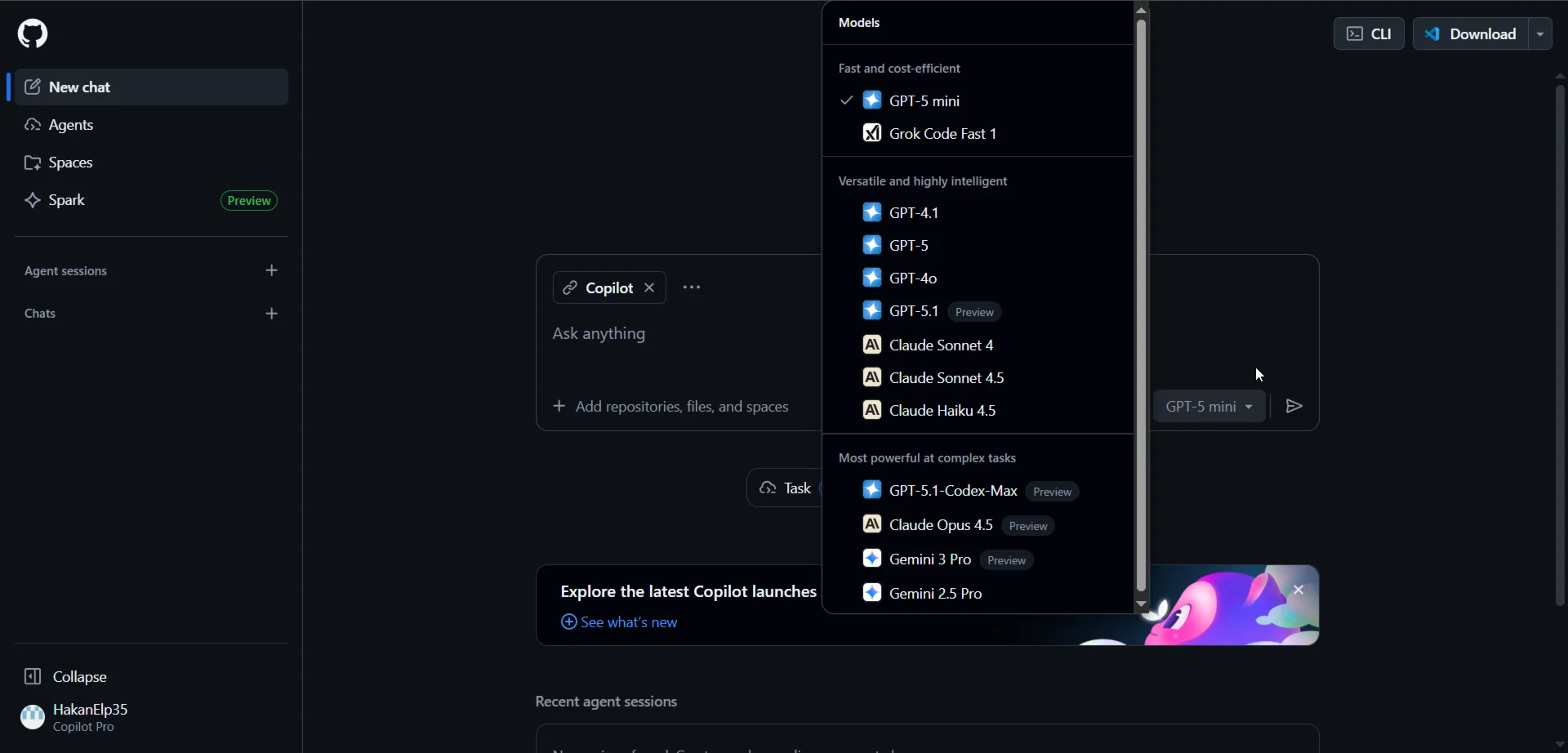Expand the Download options dropdown arrow
Viewport: 1568px width, 753px height.
coord(1540,34)
